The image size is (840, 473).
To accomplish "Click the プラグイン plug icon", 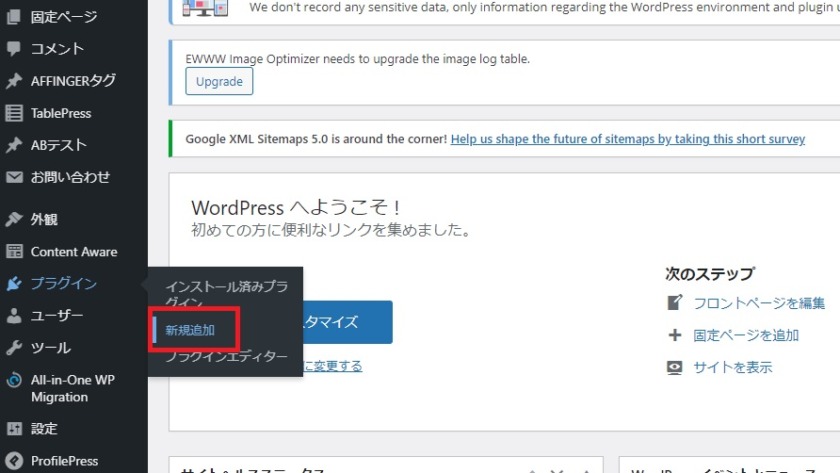I will pyautogui.click(x=14, y=283).
